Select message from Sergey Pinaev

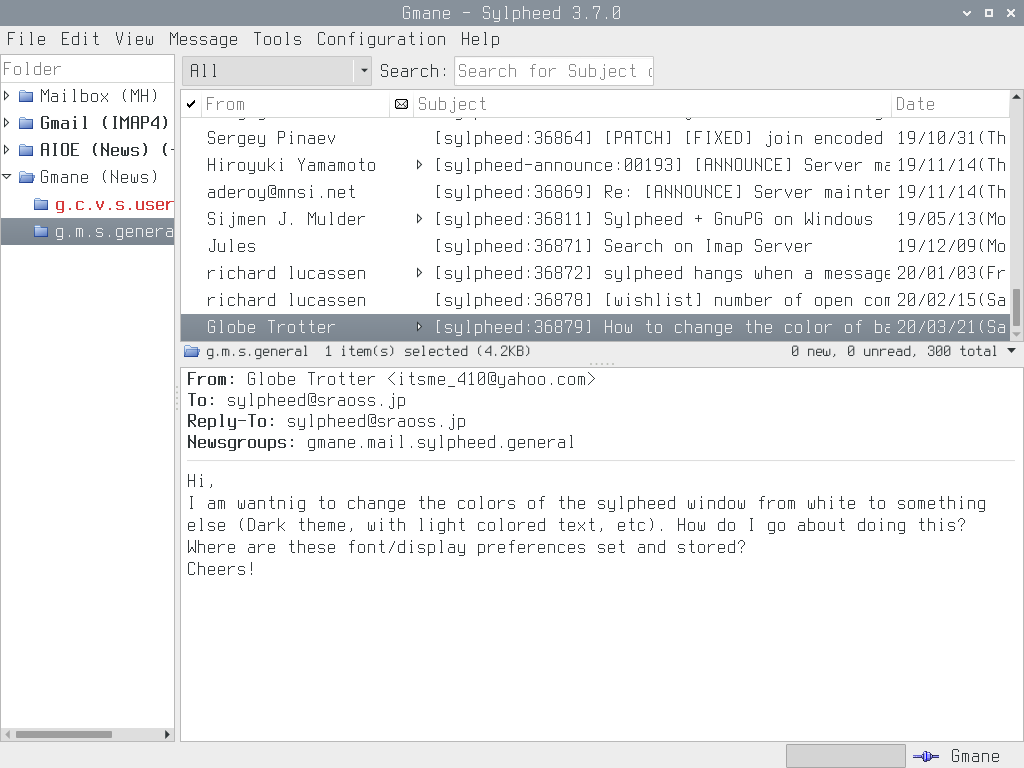594,138
